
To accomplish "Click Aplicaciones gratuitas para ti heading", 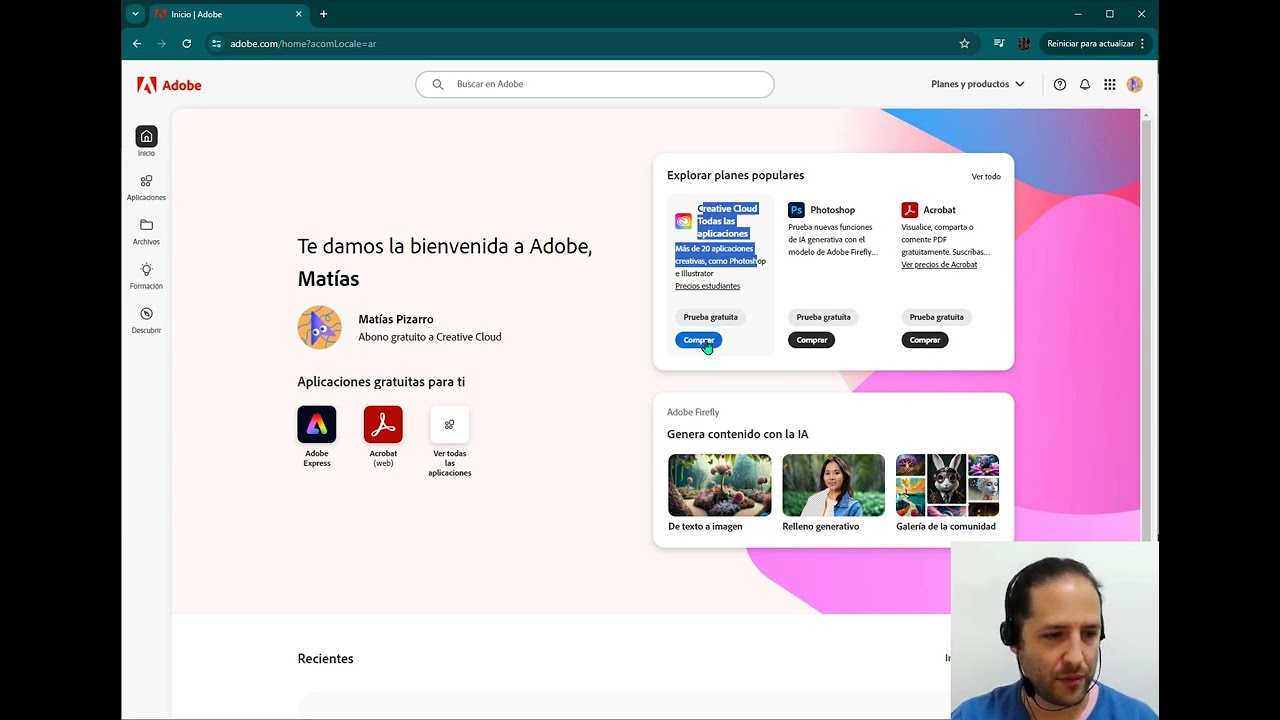I will (x=381, y=382).
